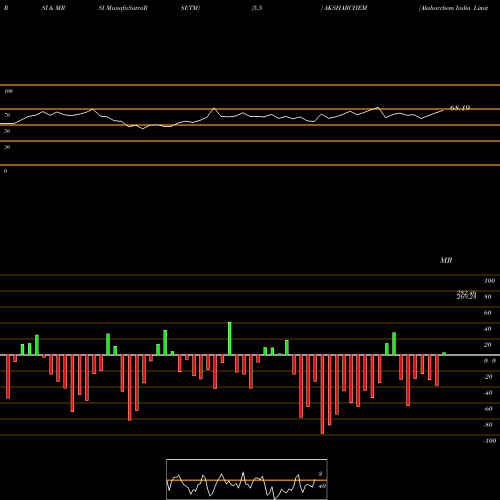Click the 30 level label on RSI axis
Image resolution: width=500 pixels, height=500 pixels.
pos(7,147)
